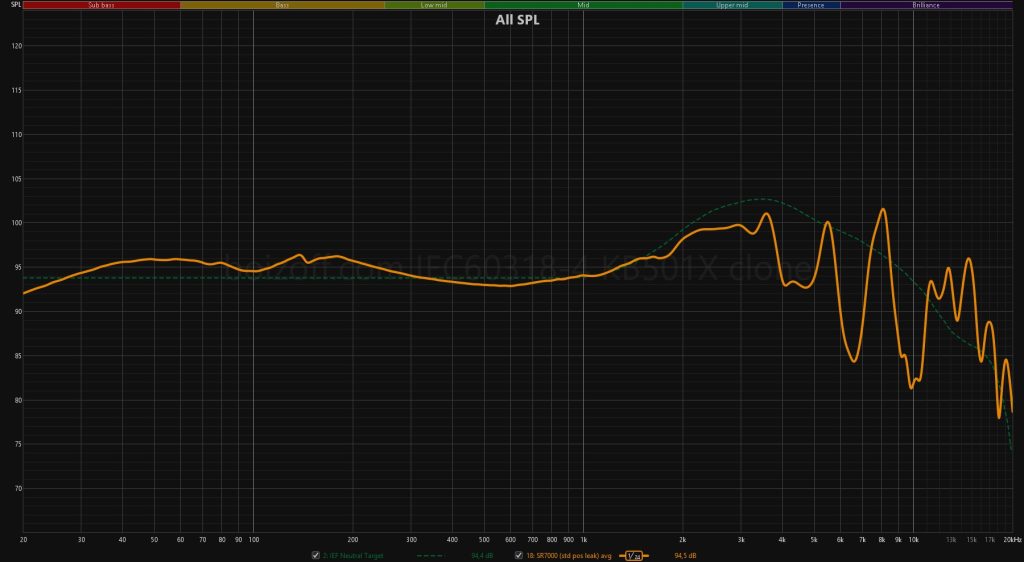
Task: Click the Upper mid band label
Action: (x=732, y=5)
